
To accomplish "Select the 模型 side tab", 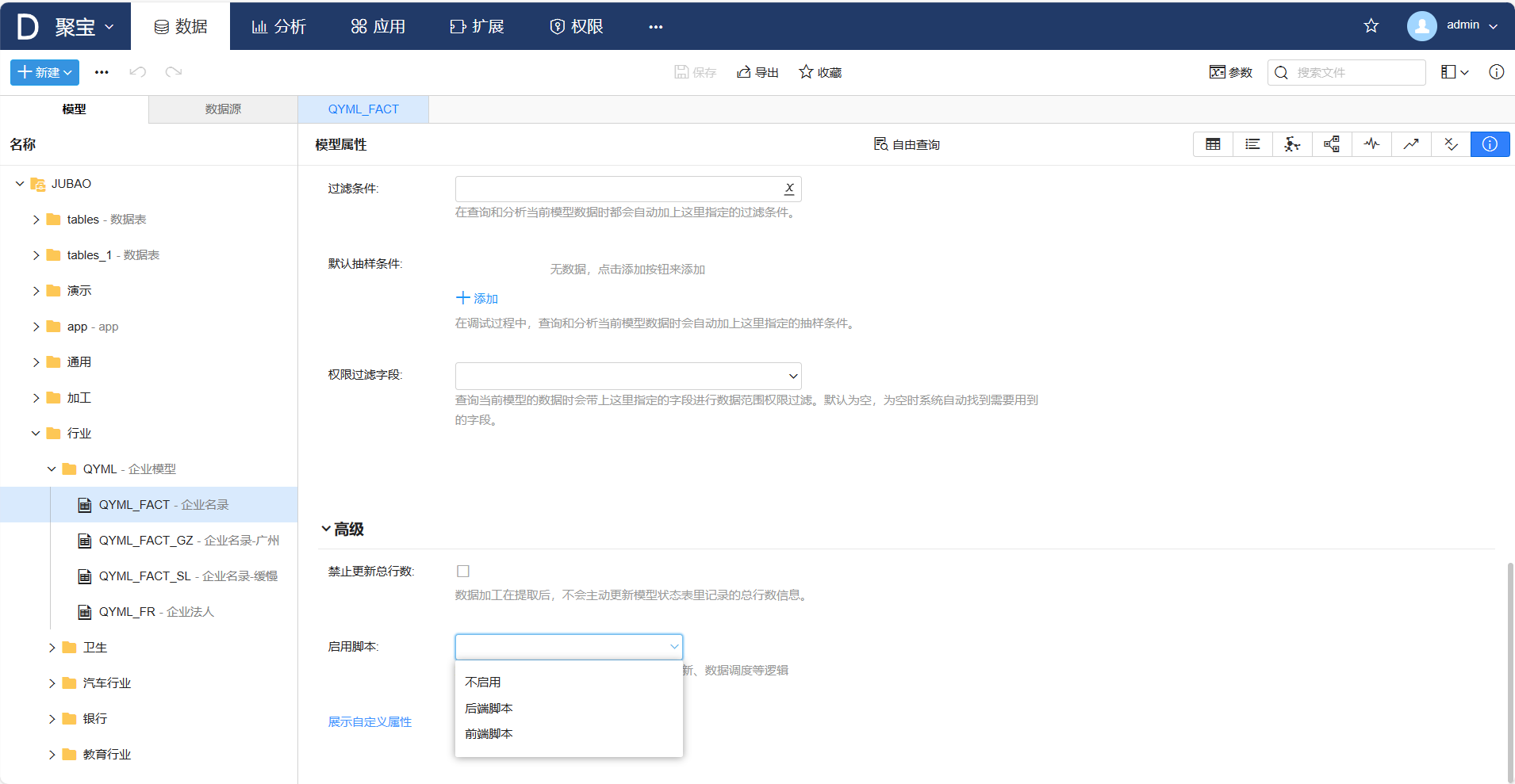I will 74,109.
